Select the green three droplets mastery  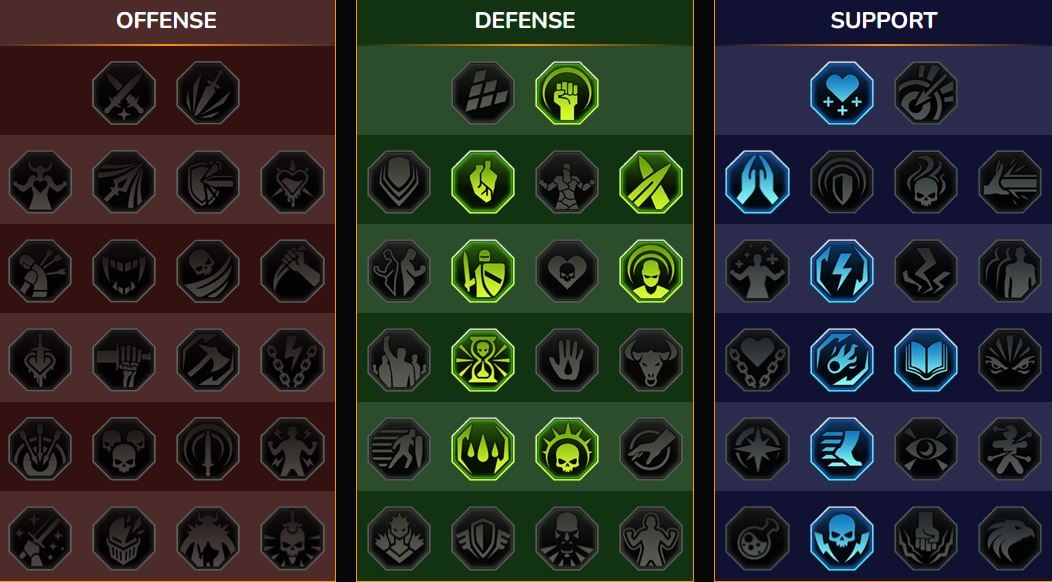click(x=483, y=449)
